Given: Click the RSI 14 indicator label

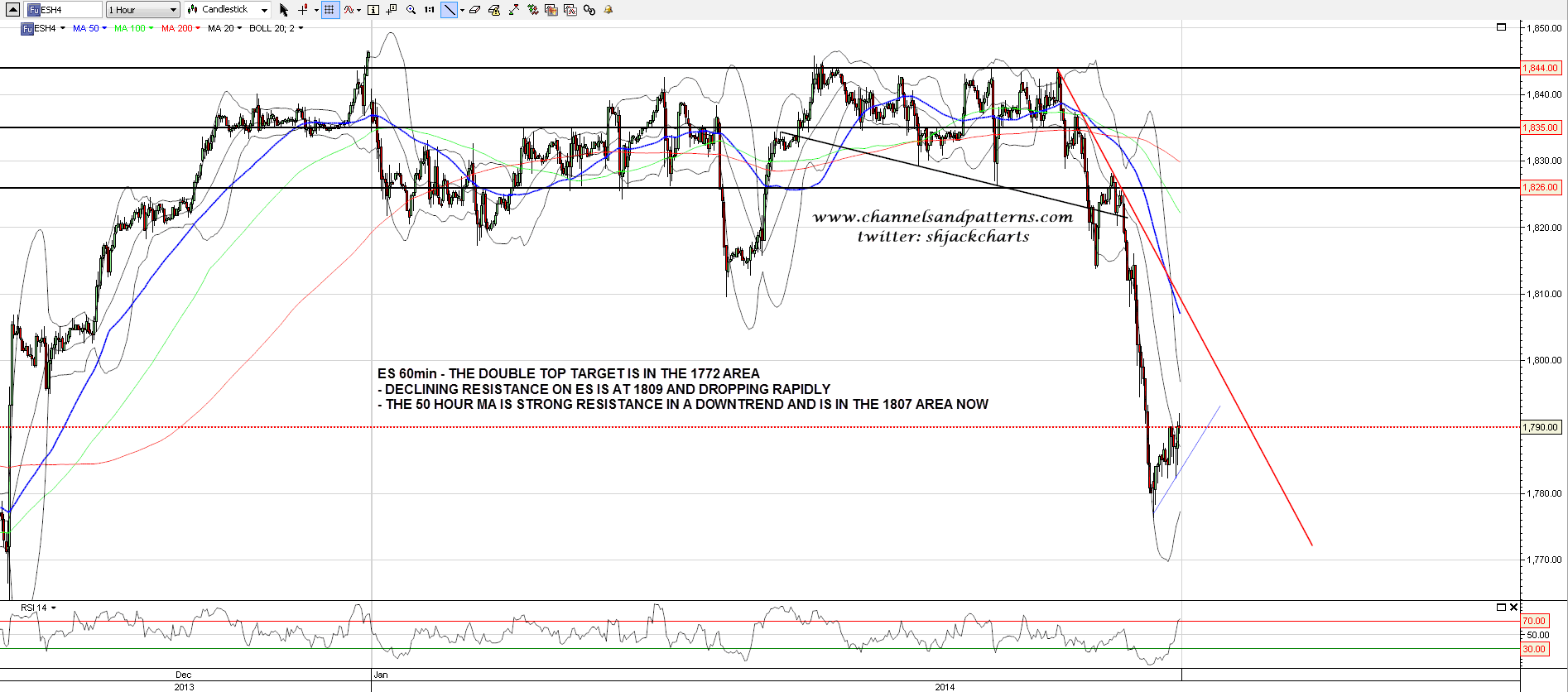Looking at the screenshot, I should pyautogui.click(x=34, y=608).
